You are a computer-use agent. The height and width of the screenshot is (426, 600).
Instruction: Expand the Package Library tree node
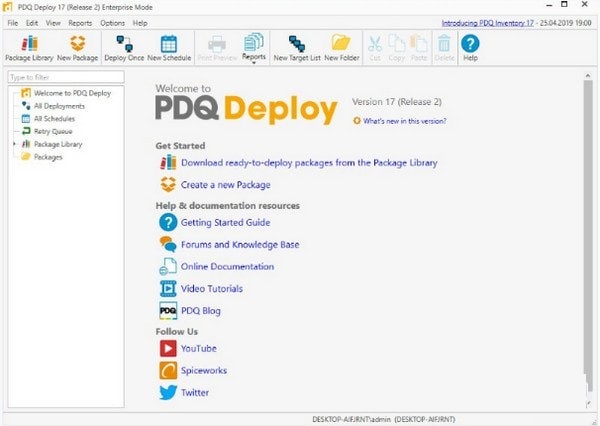15,144
